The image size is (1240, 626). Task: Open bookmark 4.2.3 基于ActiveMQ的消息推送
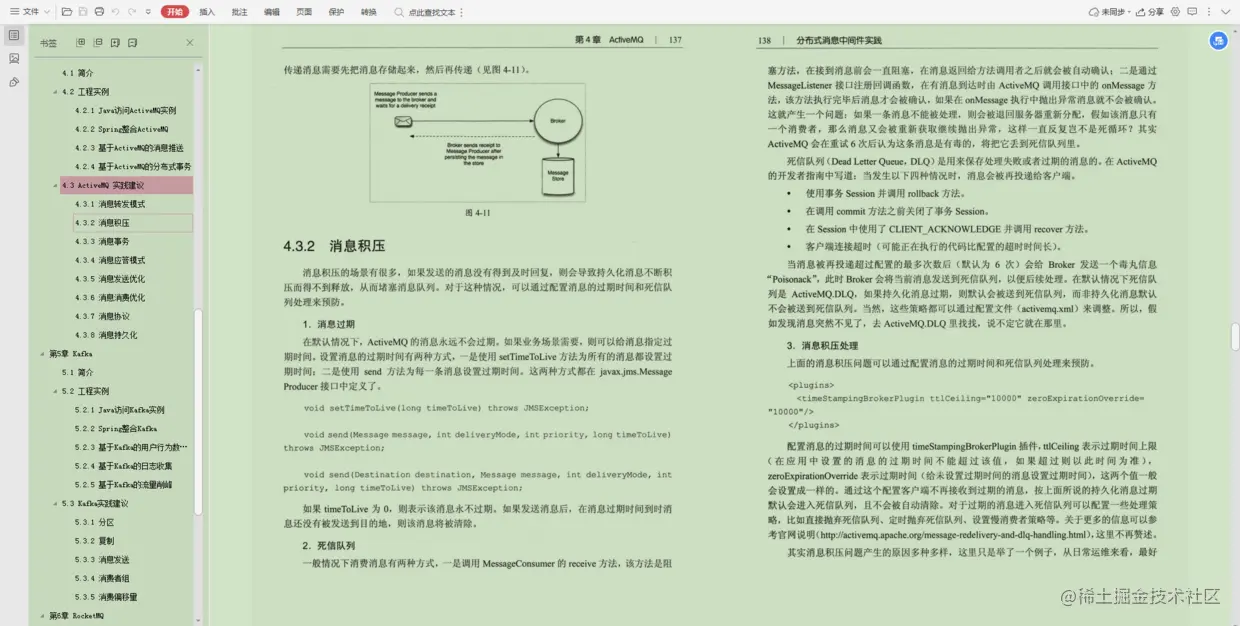click(129, 147)
